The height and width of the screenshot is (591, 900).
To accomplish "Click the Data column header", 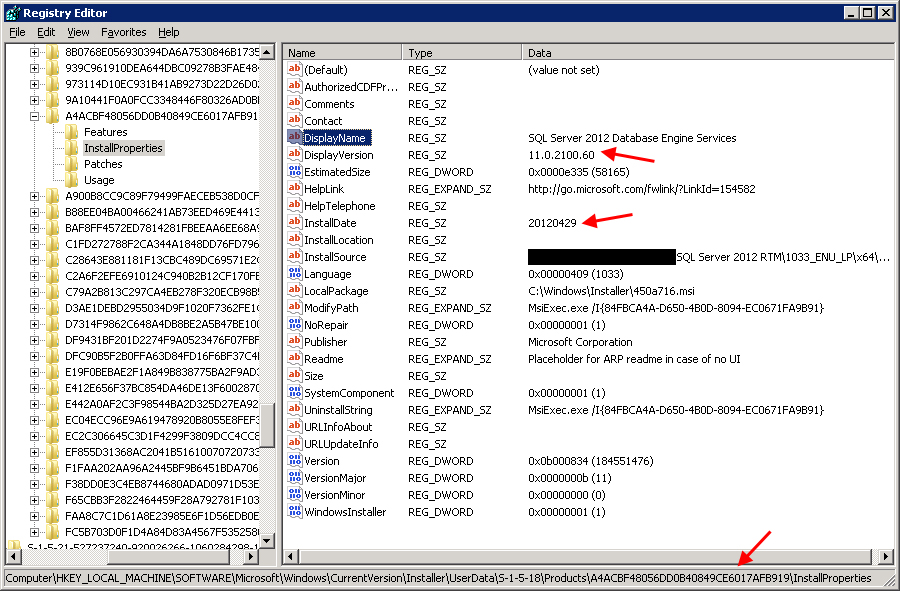I will click(708, 53).
